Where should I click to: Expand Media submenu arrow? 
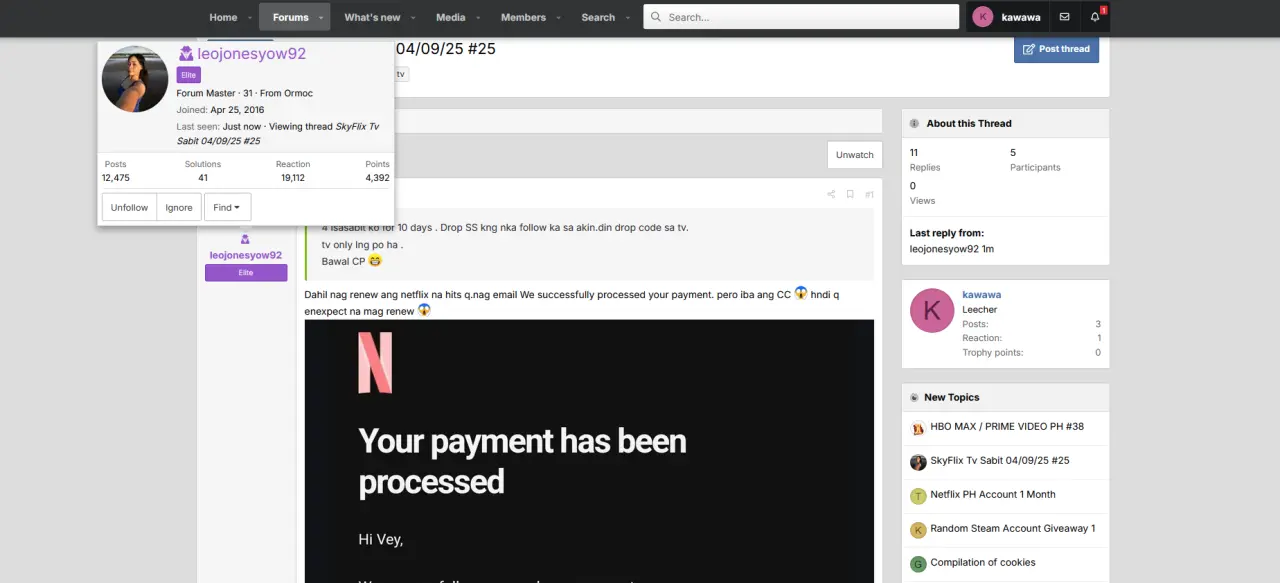coord(478,18)
